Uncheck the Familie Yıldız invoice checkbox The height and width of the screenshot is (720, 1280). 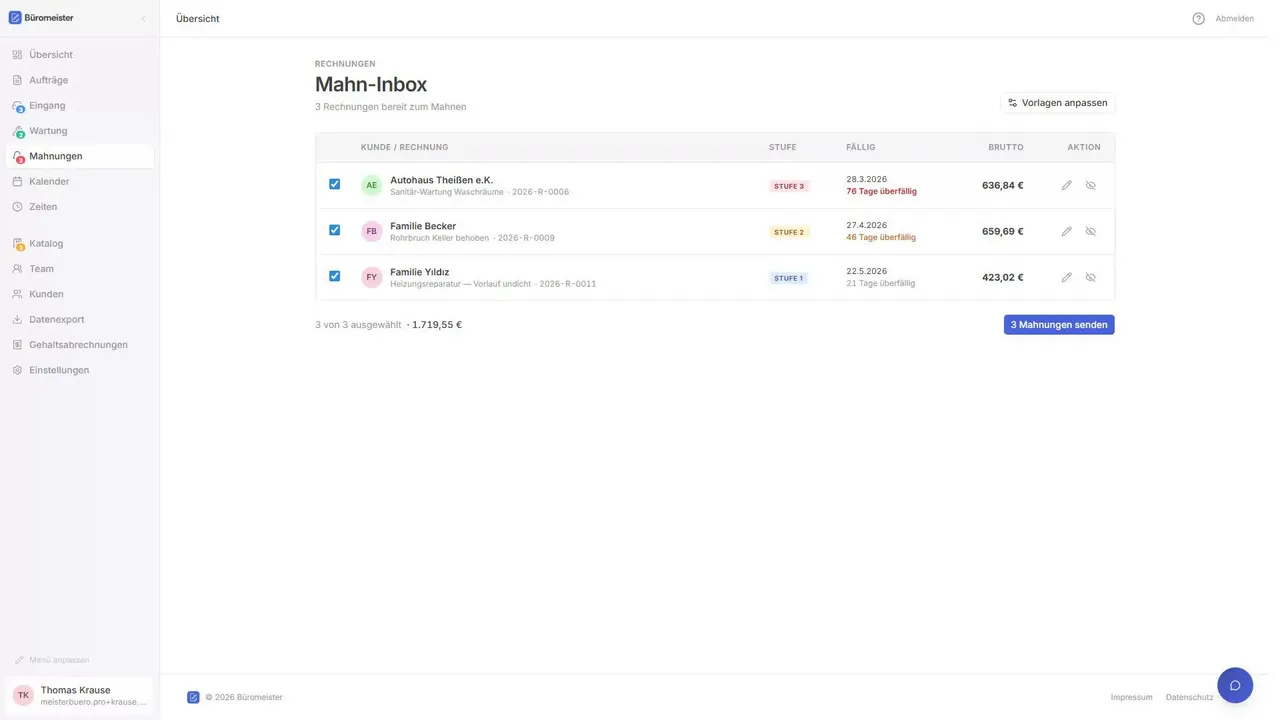(x=334, y=276)
